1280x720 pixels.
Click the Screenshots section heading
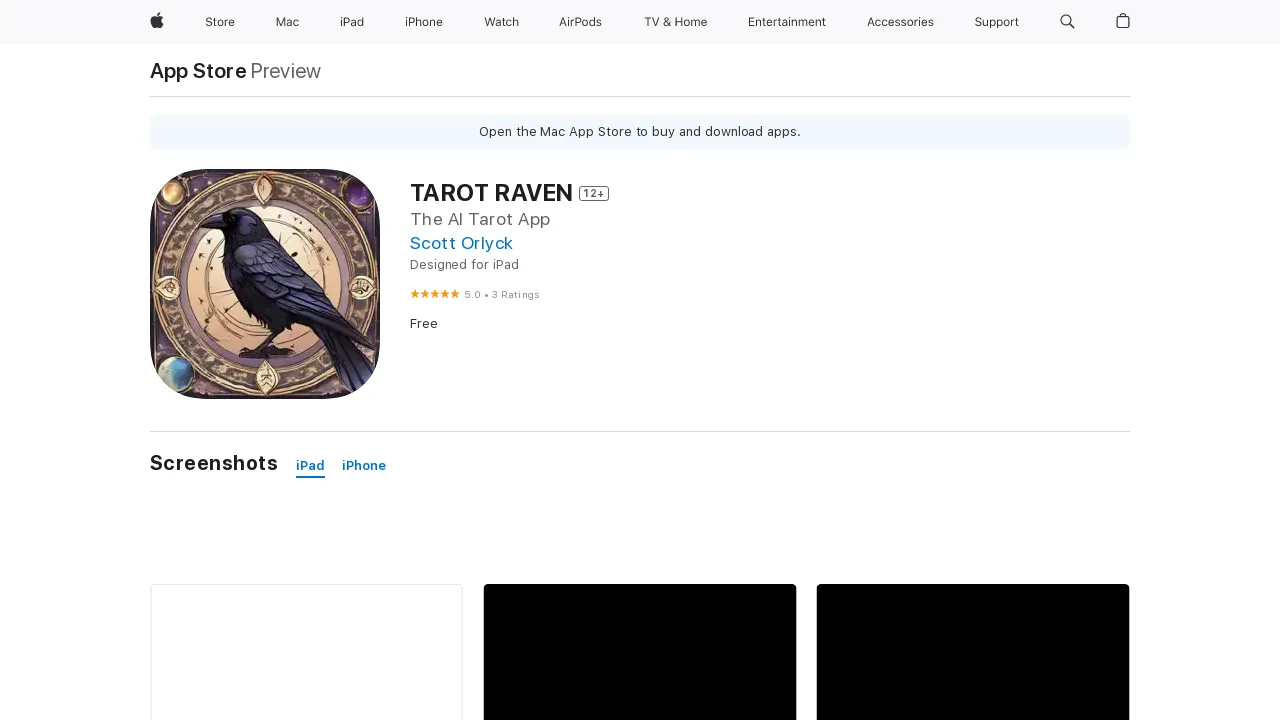click(x=214, y=463)
